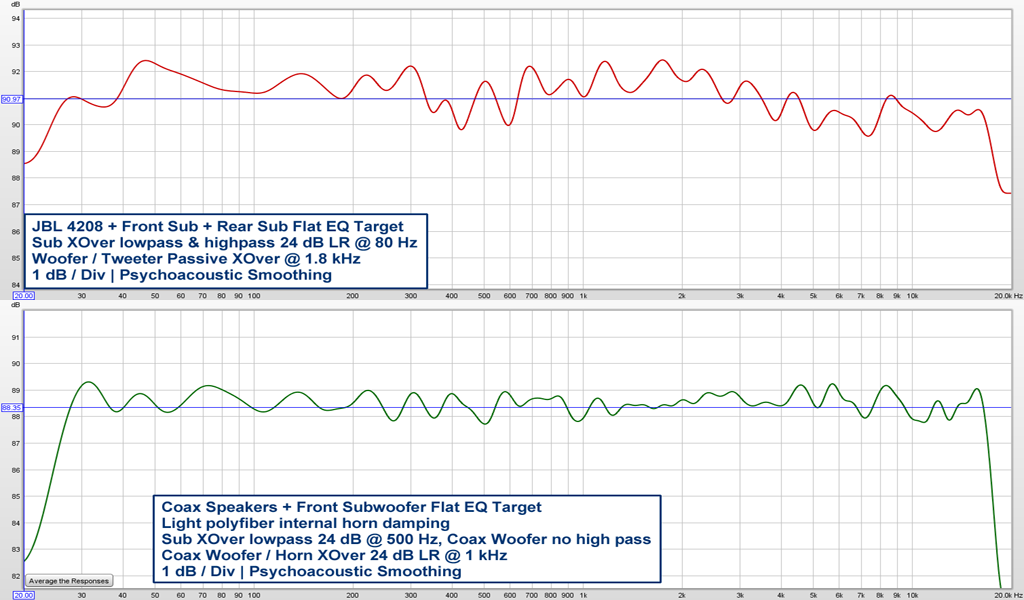
Task: Click the Average the Responses button
Action: click(69, 580)
